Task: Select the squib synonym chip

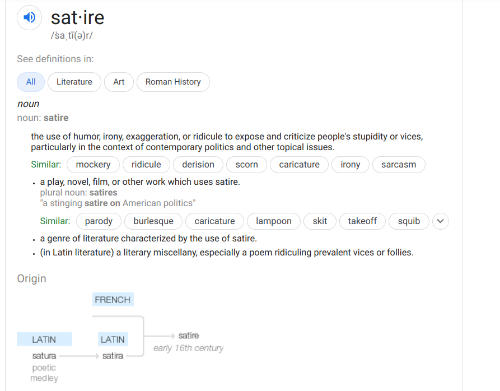Action: coord(409,221)
